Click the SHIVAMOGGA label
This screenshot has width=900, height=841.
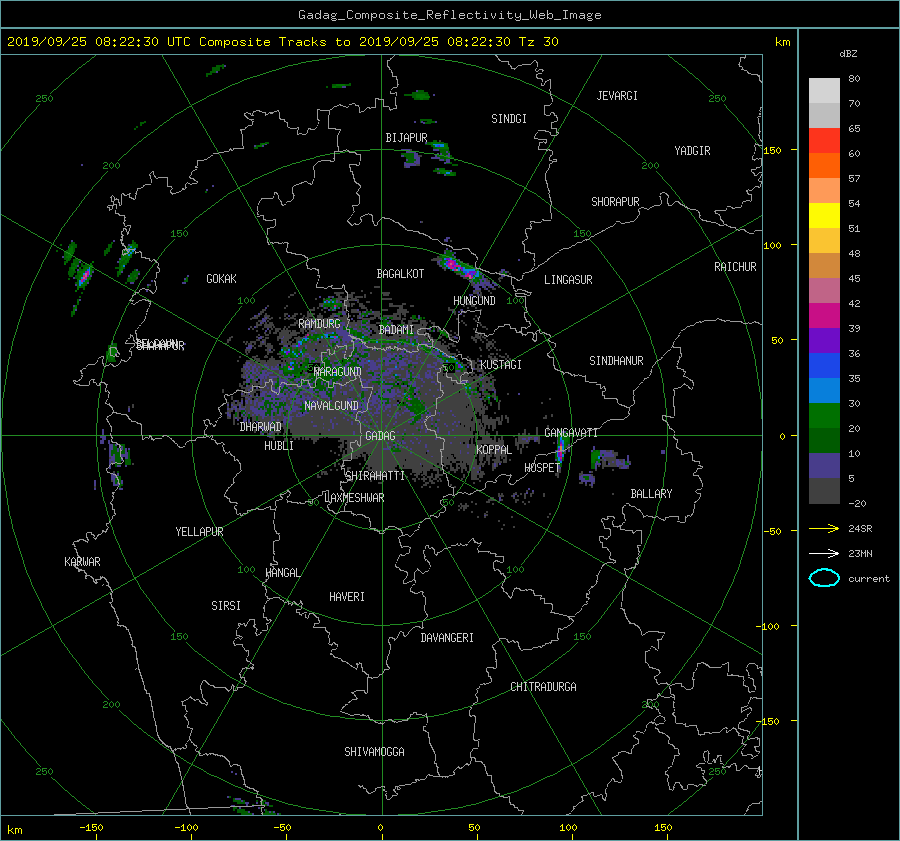point(374,752)
